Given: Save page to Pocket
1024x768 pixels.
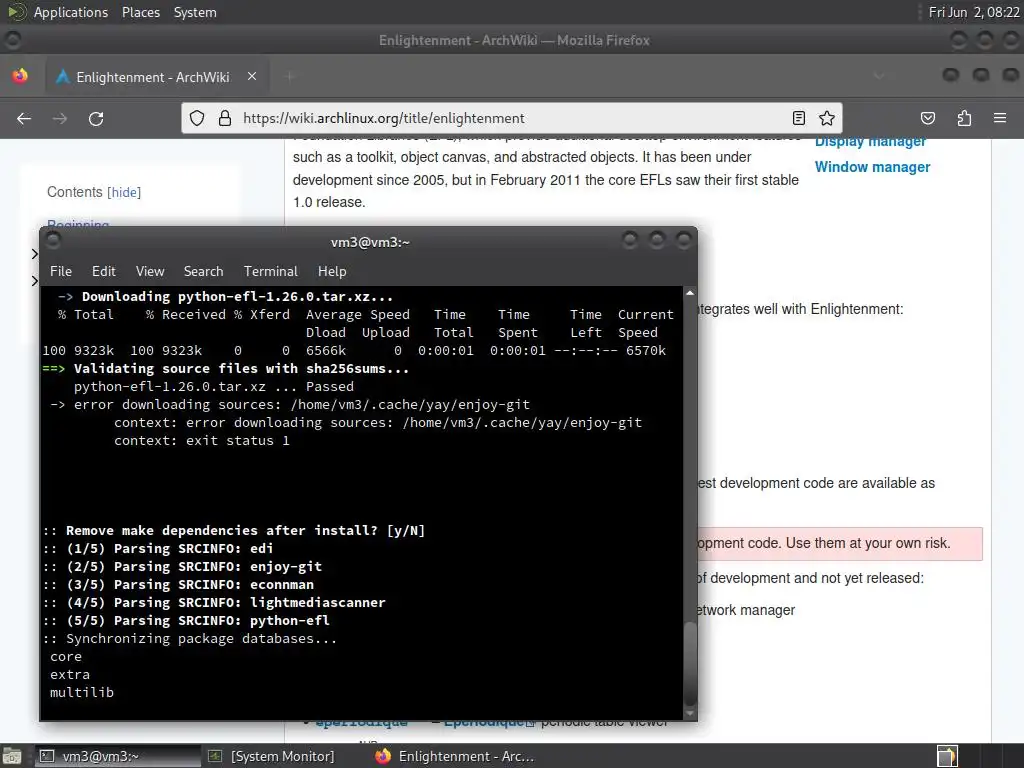Looking at the screenshot, I should click(x=927, y=118).
